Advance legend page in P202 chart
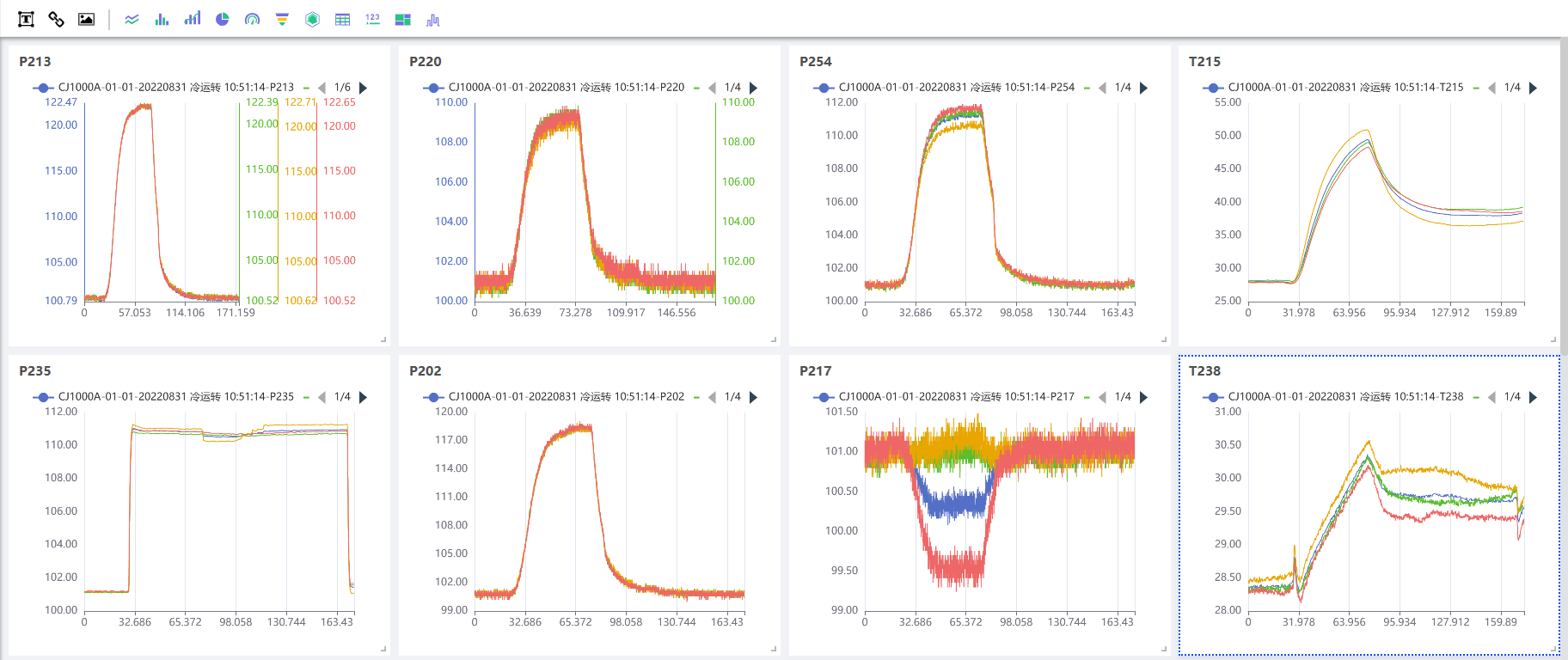The image size is (1568, 660). [x=753, y=397]
